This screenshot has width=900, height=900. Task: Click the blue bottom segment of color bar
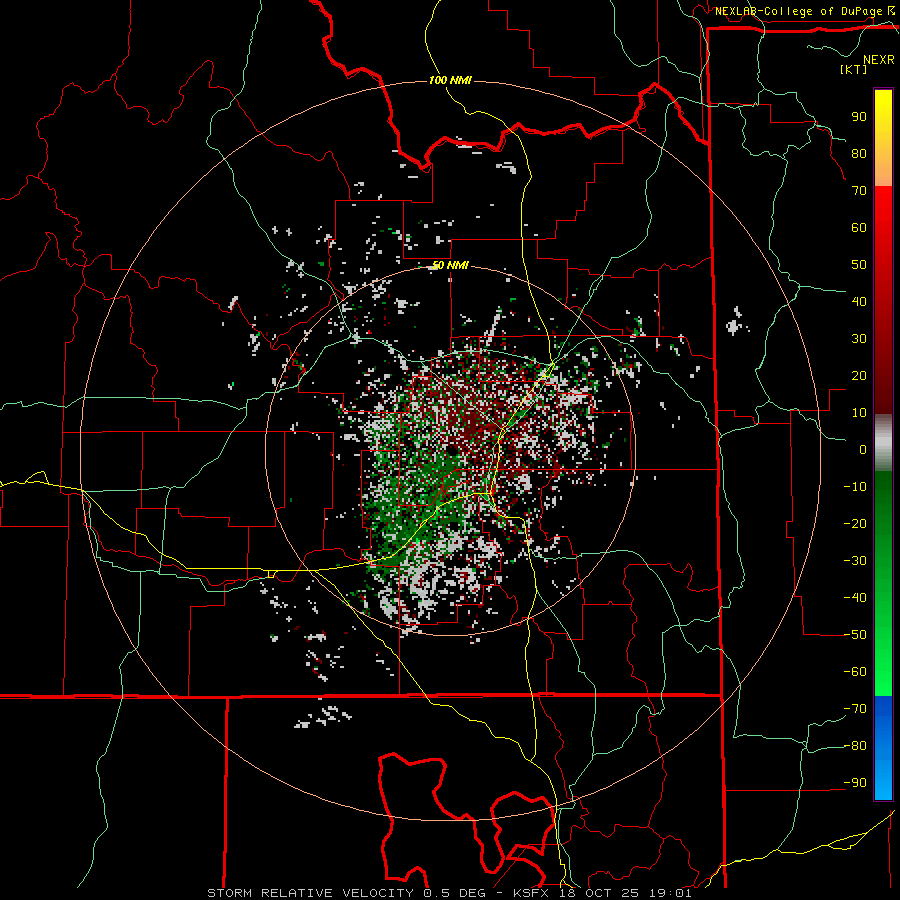point(883,748)
